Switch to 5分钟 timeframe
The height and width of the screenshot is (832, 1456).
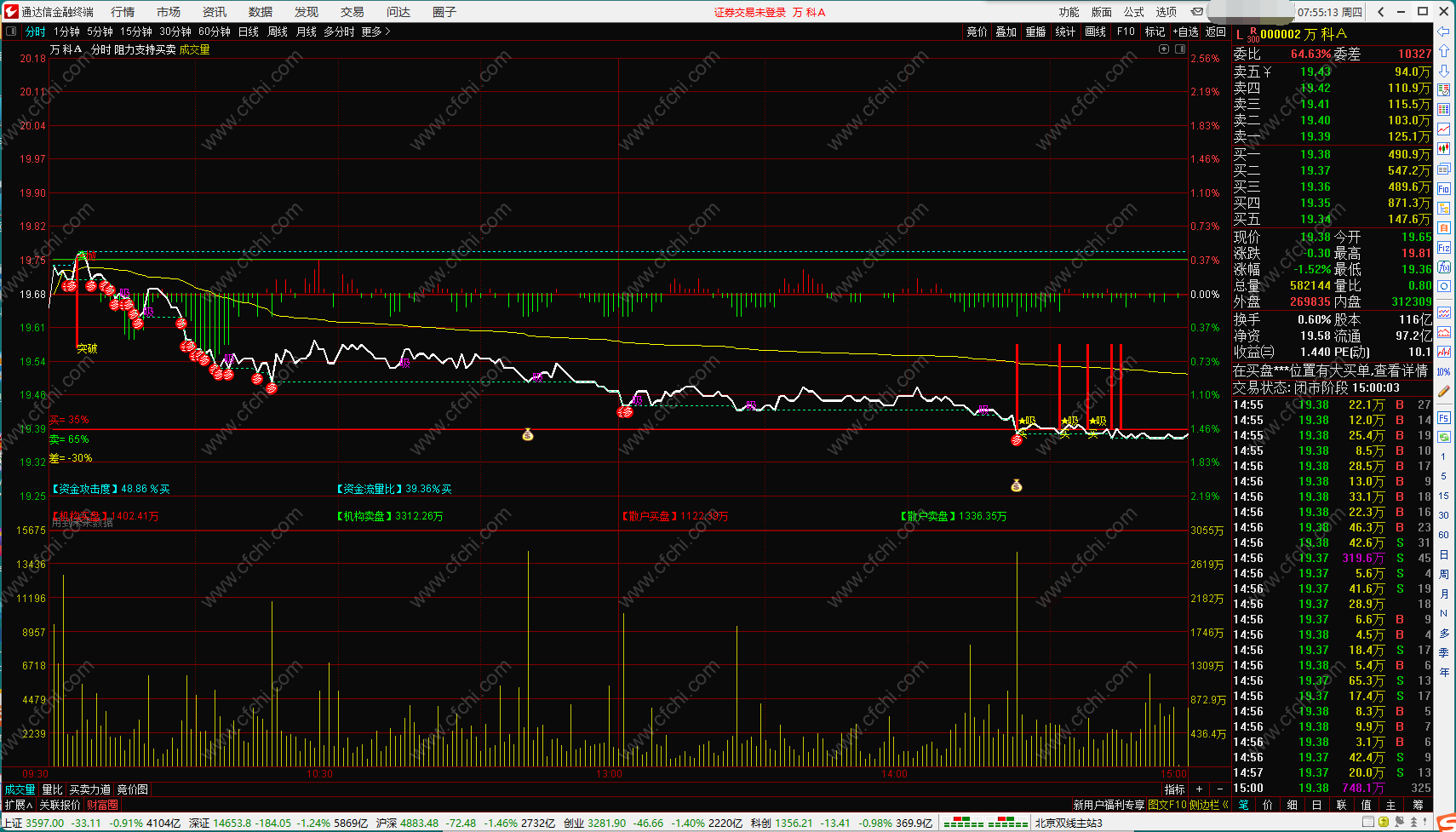(x=100, y=32)
